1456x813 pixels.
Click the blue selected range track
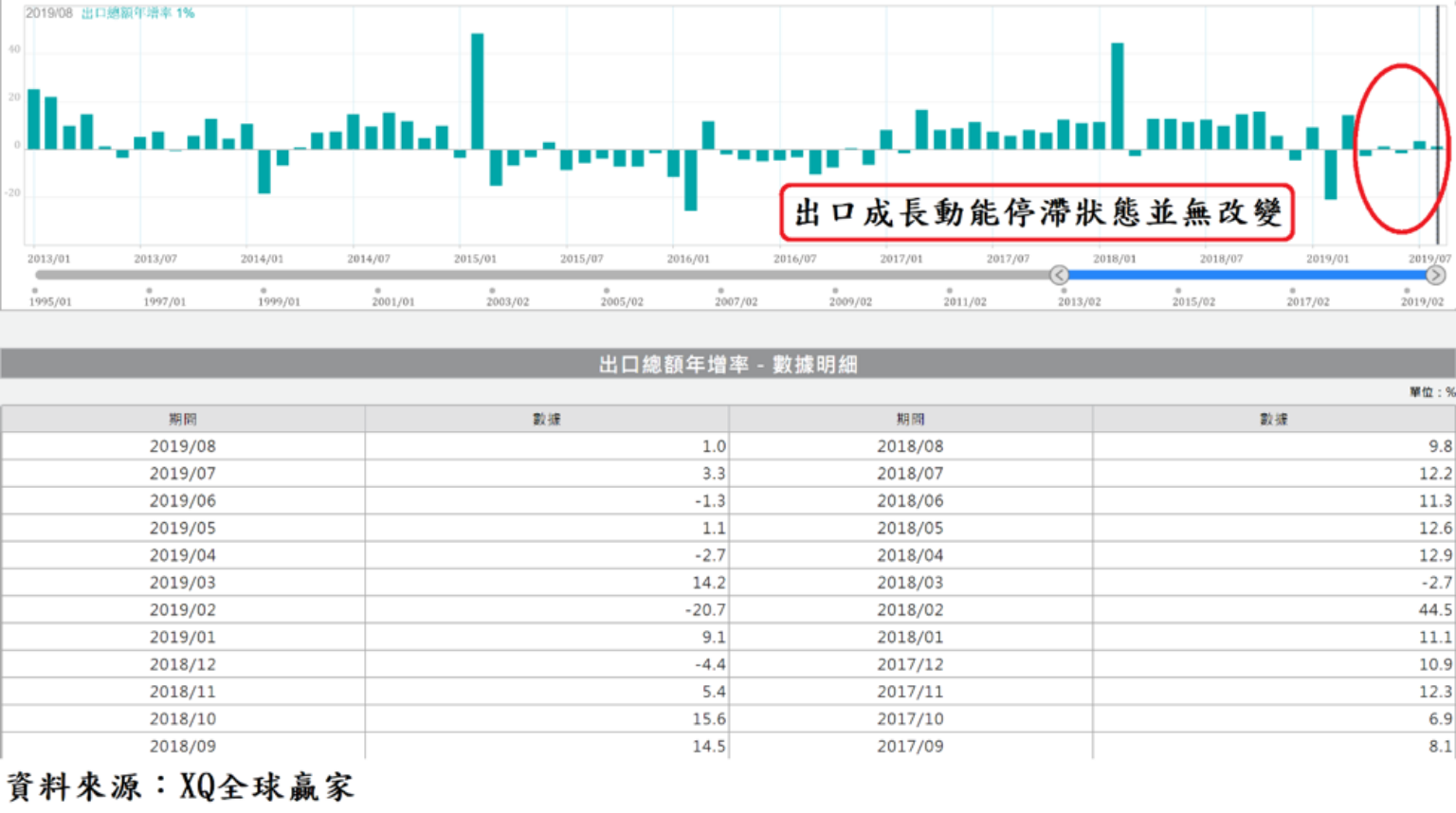pos(1247,275)
